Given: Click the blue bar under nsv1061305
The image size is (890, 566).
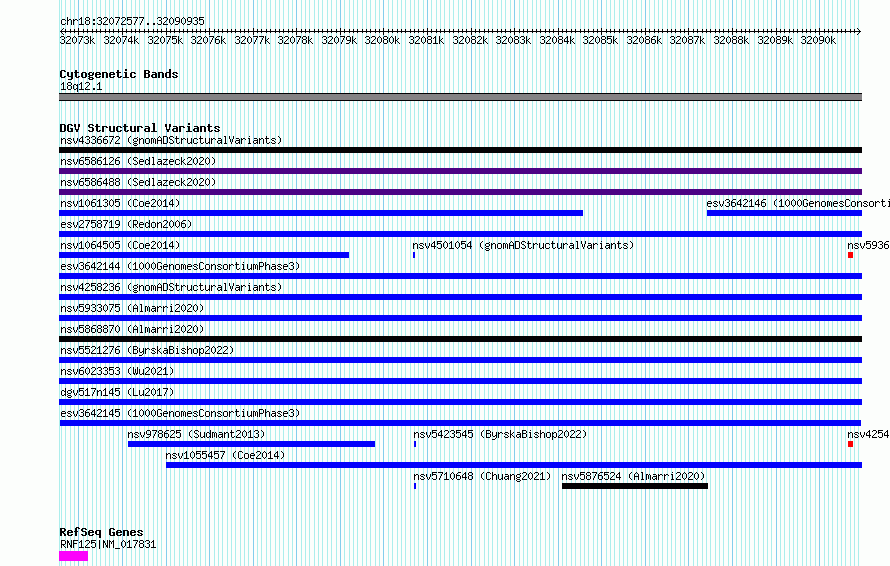Looking at the screenshot, I should point(321,213).
